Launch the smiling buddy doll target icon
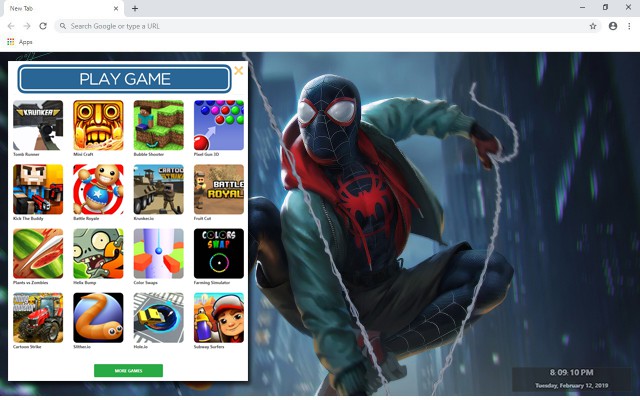 point(98,189)
